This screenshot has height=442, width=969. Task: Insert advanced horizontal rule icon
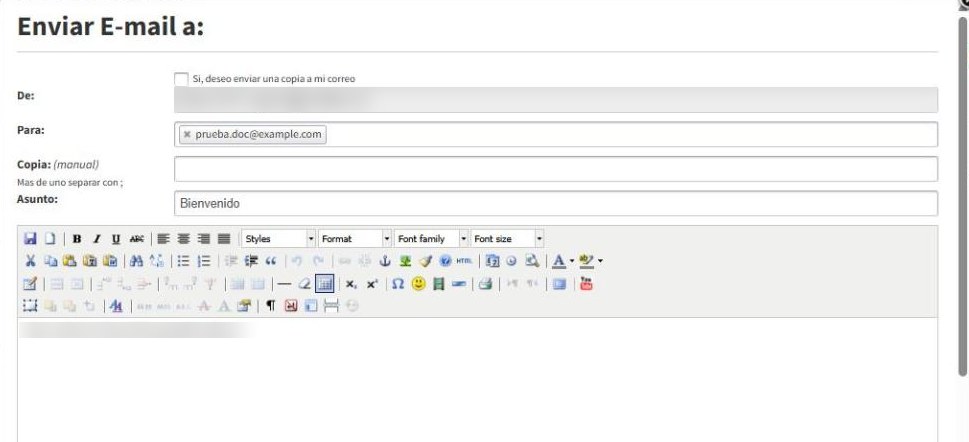pos(459,284)
